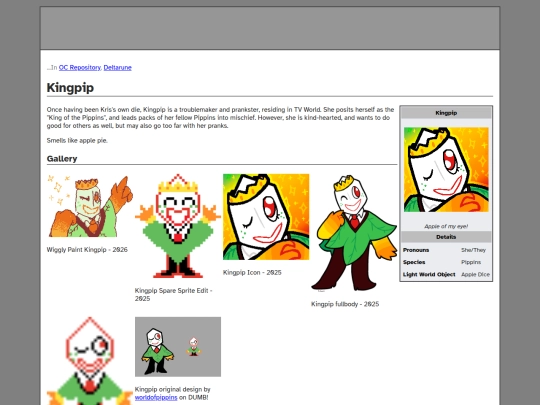This screenshot has width=540, height=405.
Task: Click the 'Once having been Kris's own die' paragraph
Action: click(x=220, y=118)
